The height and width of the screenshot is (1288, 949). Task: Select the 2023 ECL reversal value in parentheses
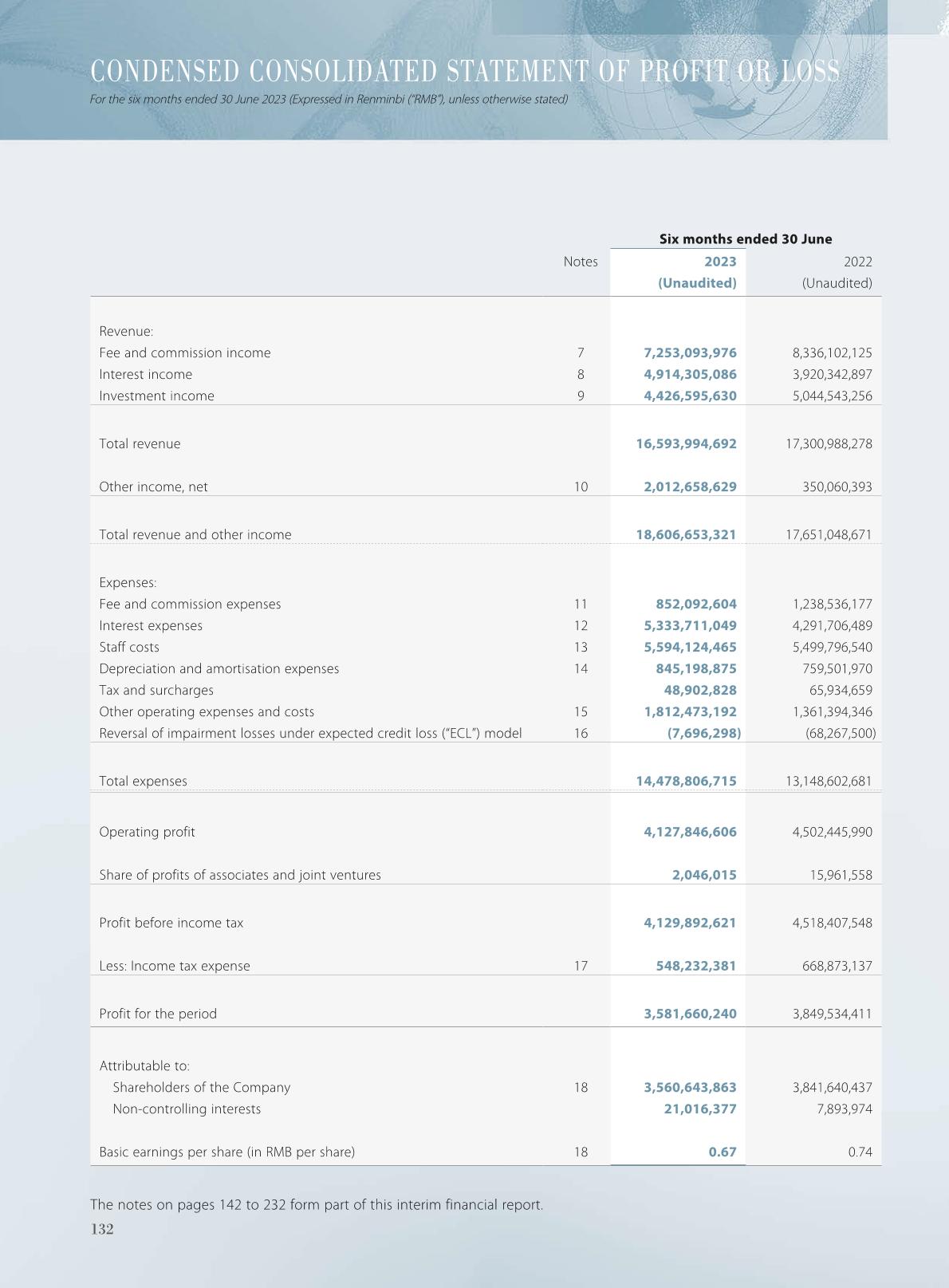[703, 733]
